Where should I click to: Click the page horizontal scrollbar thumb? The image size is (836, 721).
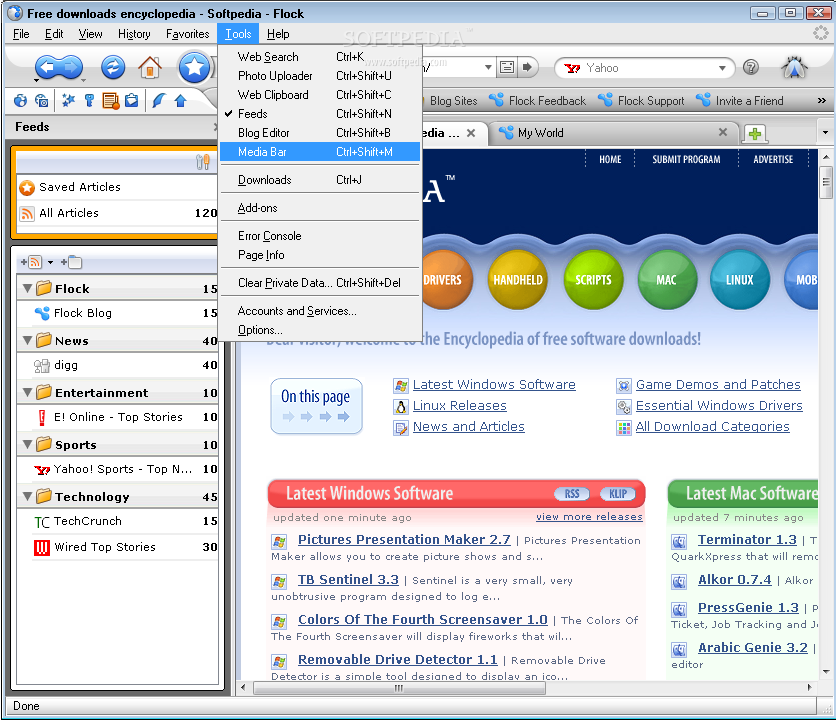399,688
